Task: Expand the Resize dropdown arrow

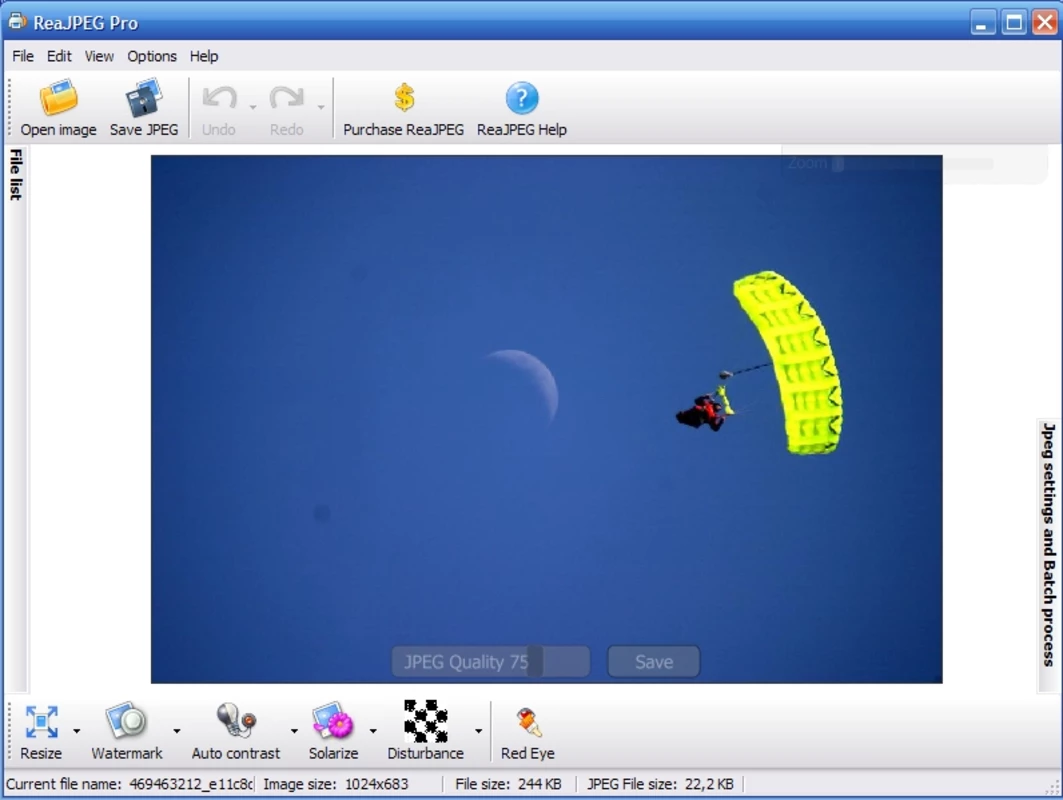Action: (x=76, y=731)
